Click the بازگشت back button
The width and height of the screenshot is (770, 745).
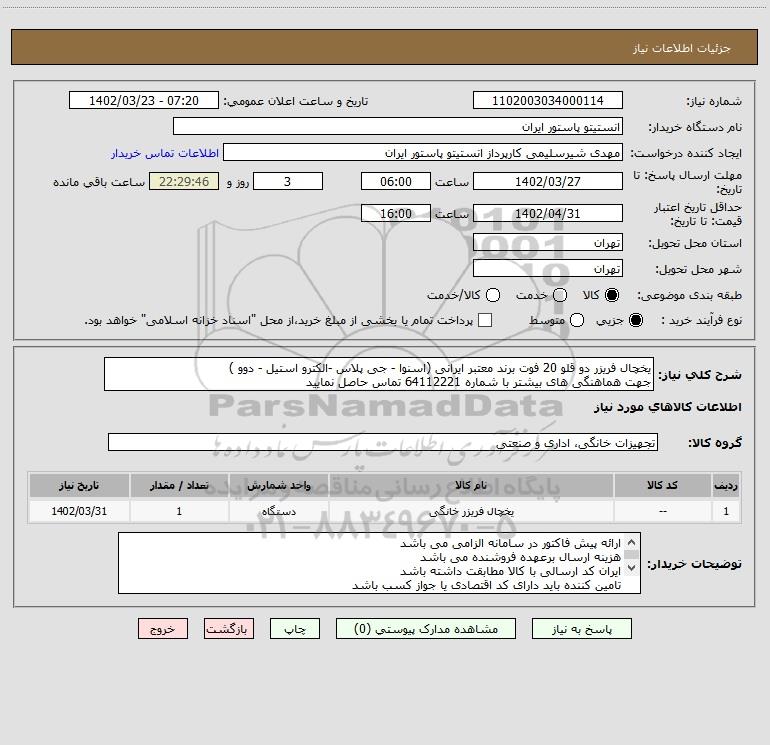click(229, 629)
